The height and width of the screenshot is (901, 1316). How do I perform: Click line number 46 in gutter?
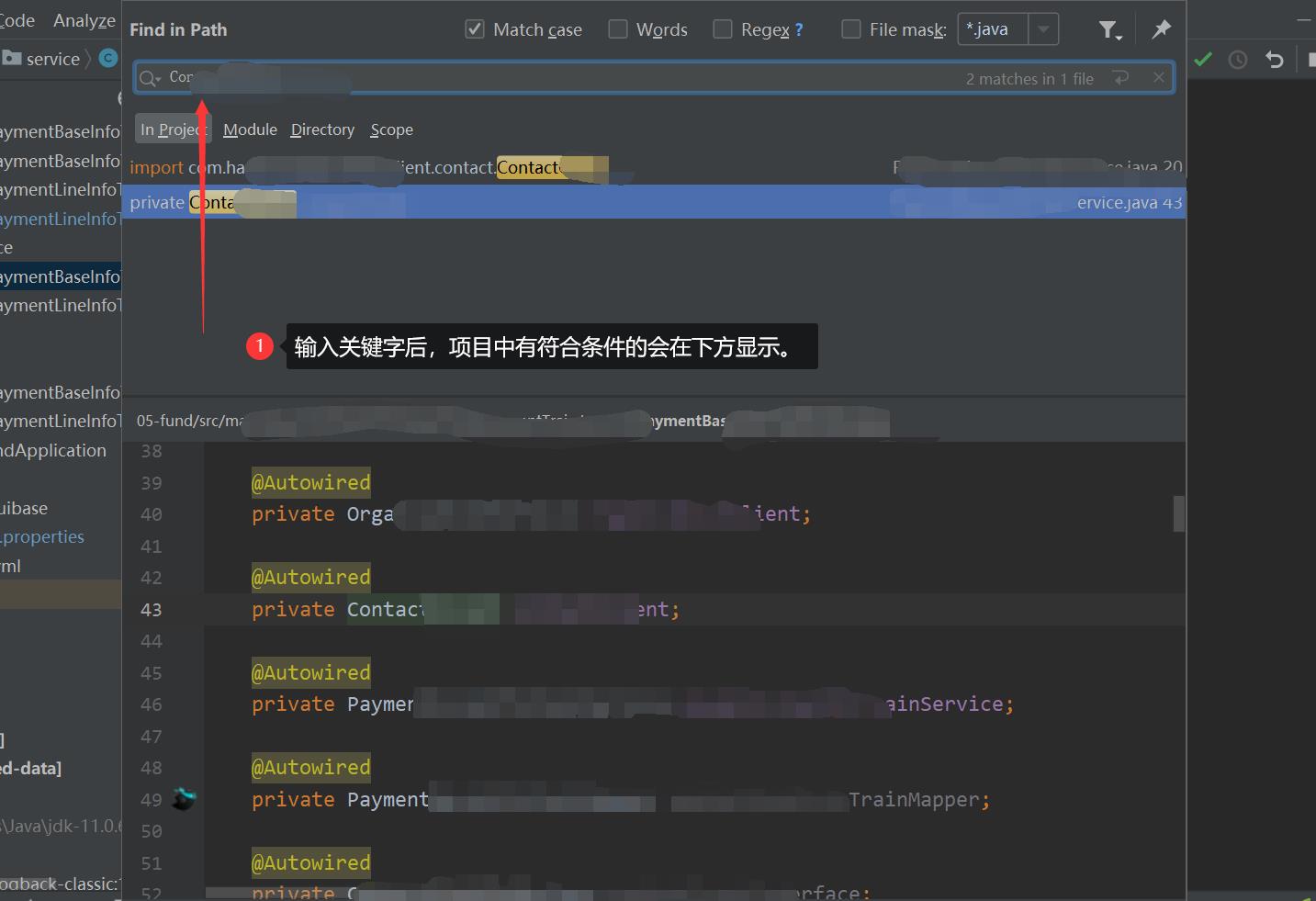coord(152,704)
